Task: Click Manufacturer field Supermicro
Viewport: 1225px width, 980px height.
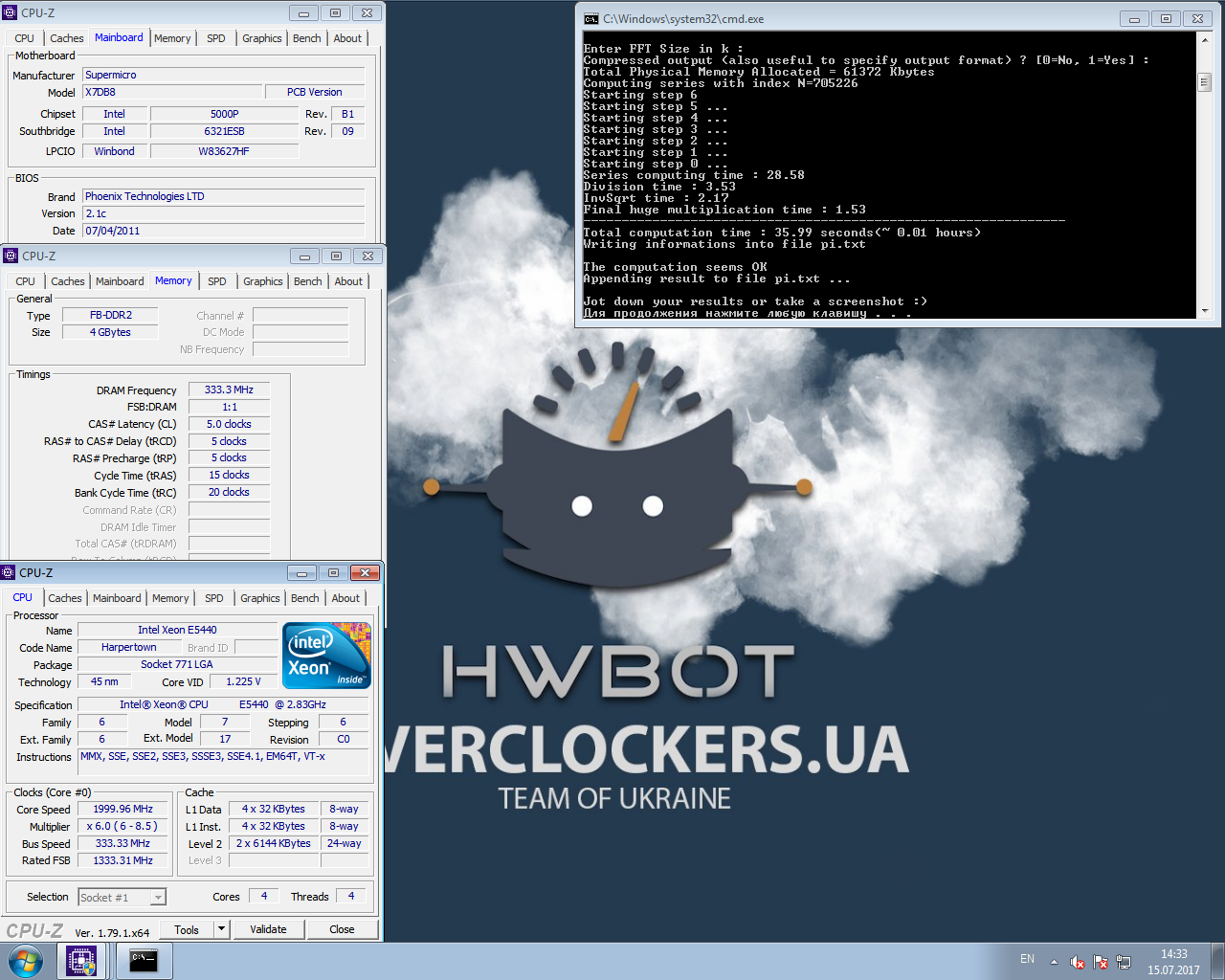Action: [x=223, y=75]
